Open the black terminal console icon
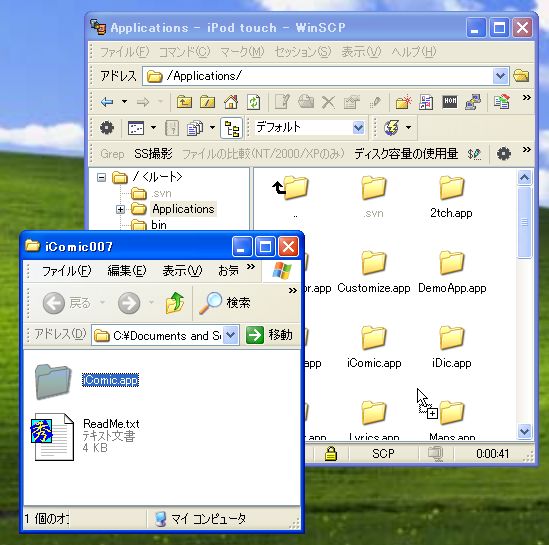549x545 pixels. click(x=450, y=102)
